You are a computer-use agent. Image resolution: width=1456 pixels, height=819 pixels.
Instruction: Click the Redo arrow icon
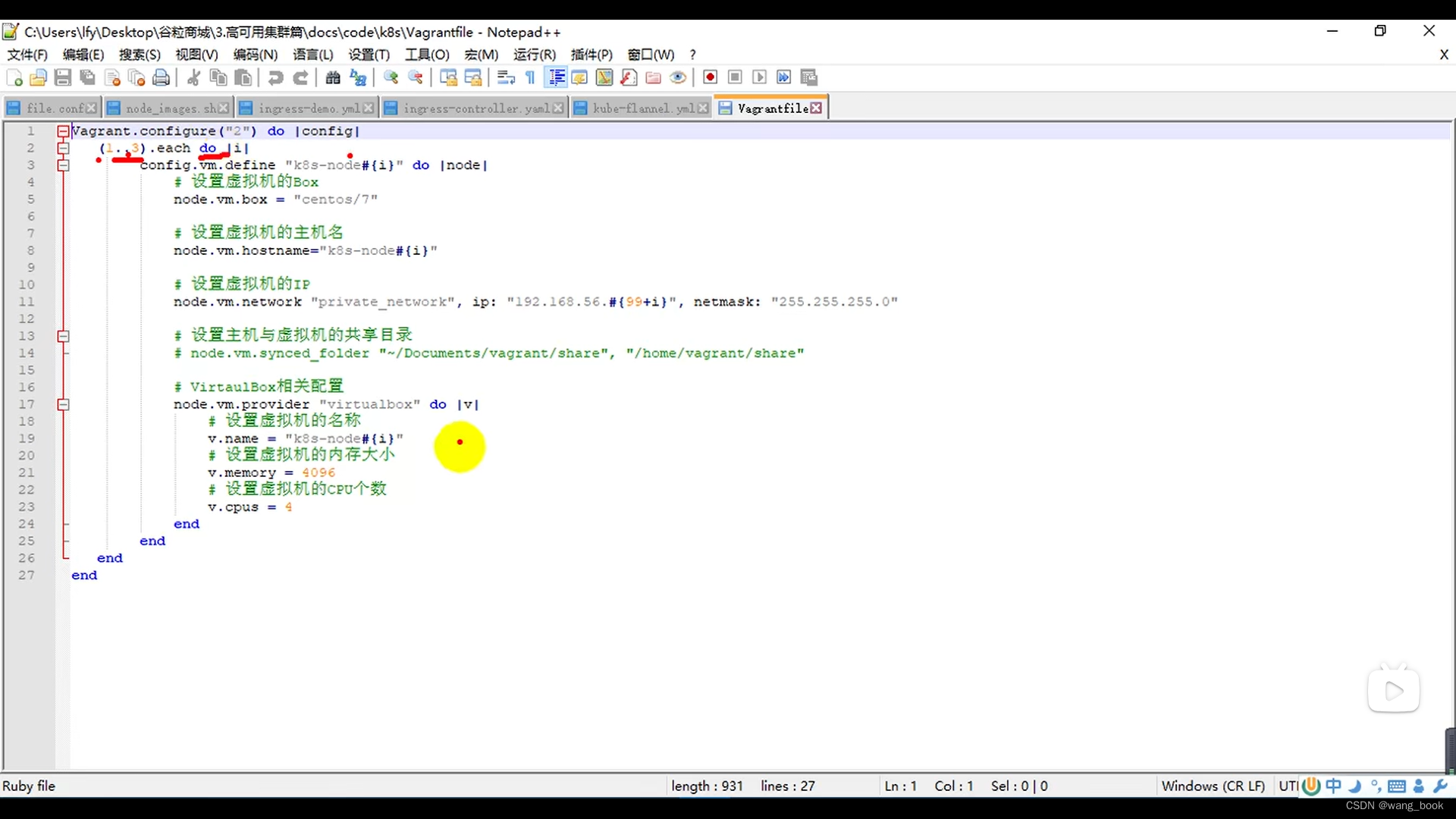point(300,77)
